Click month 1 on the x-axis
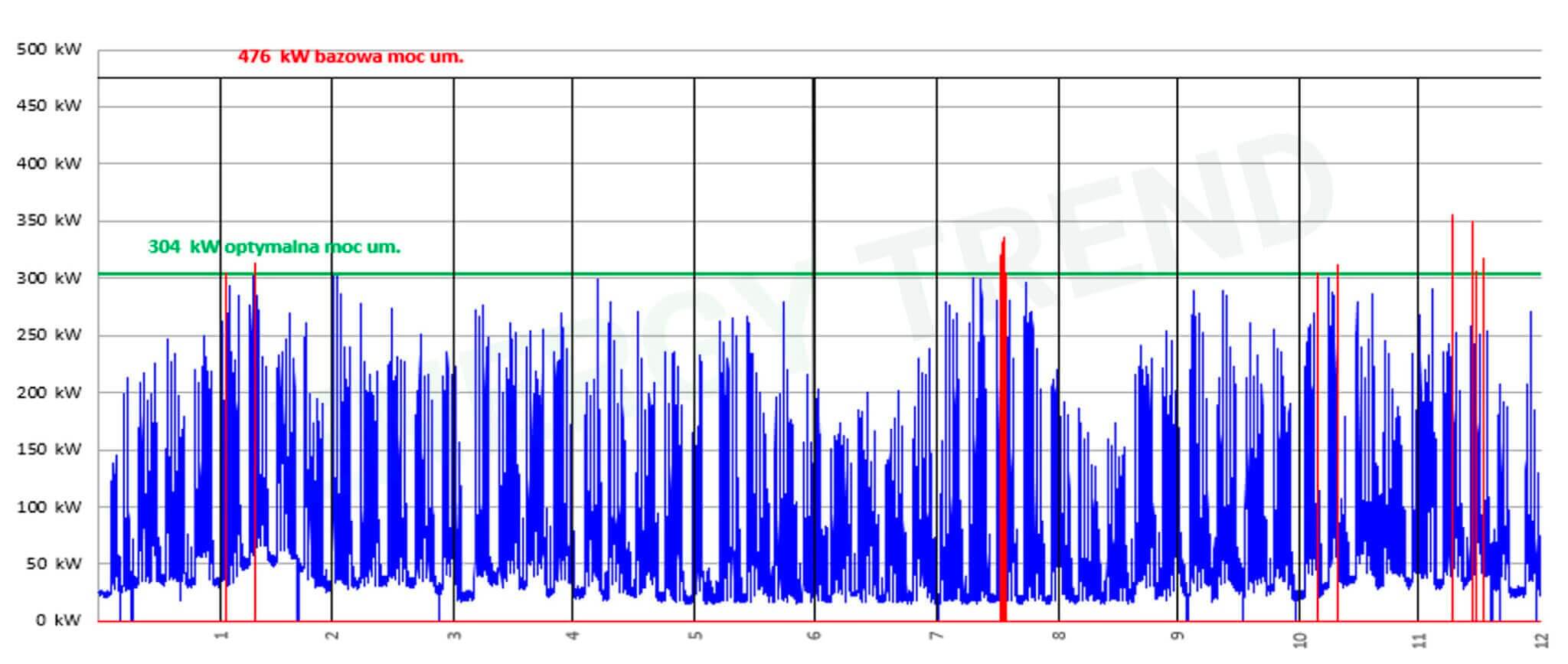 coord(221,636)
